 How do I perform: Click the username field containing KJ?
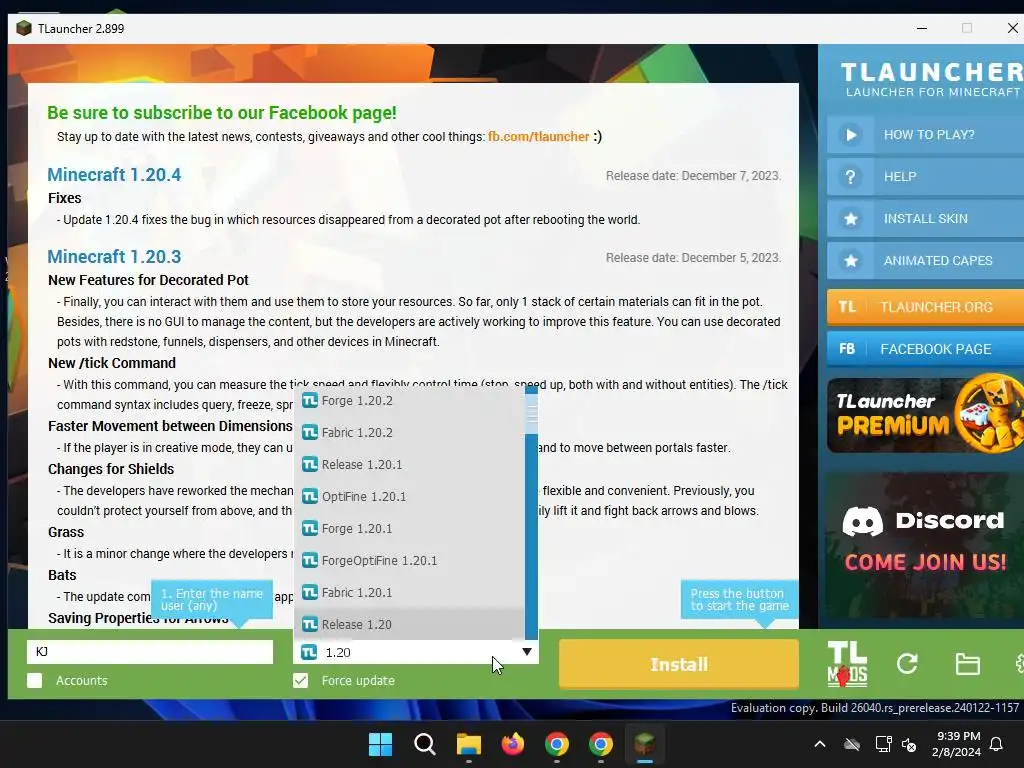coord(150,652)
